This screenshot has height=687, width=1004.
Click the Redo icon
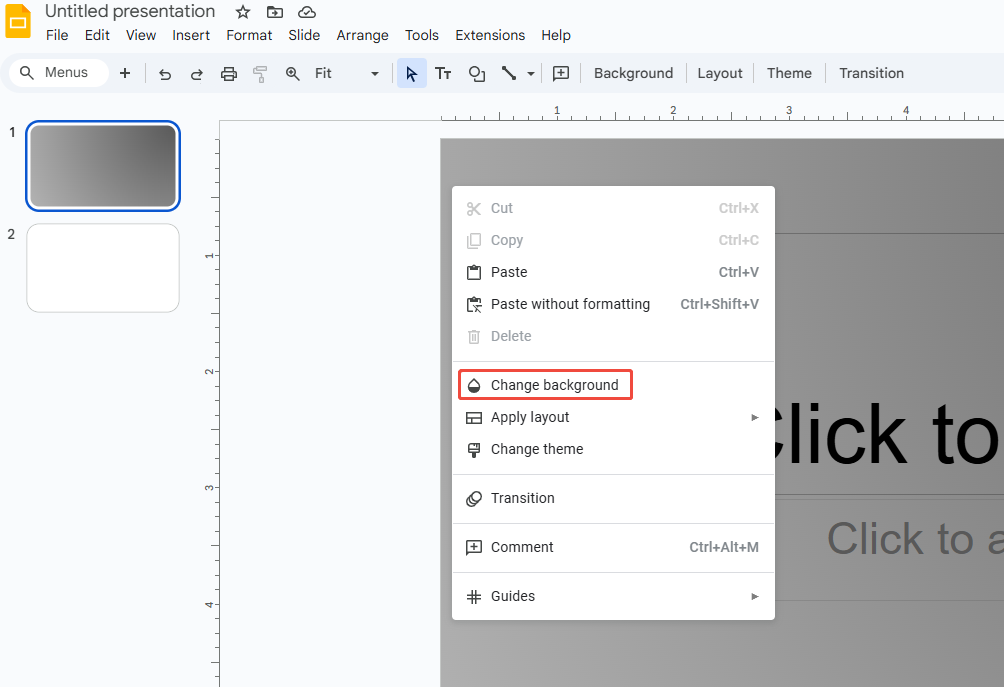click(x=197, y=73)
